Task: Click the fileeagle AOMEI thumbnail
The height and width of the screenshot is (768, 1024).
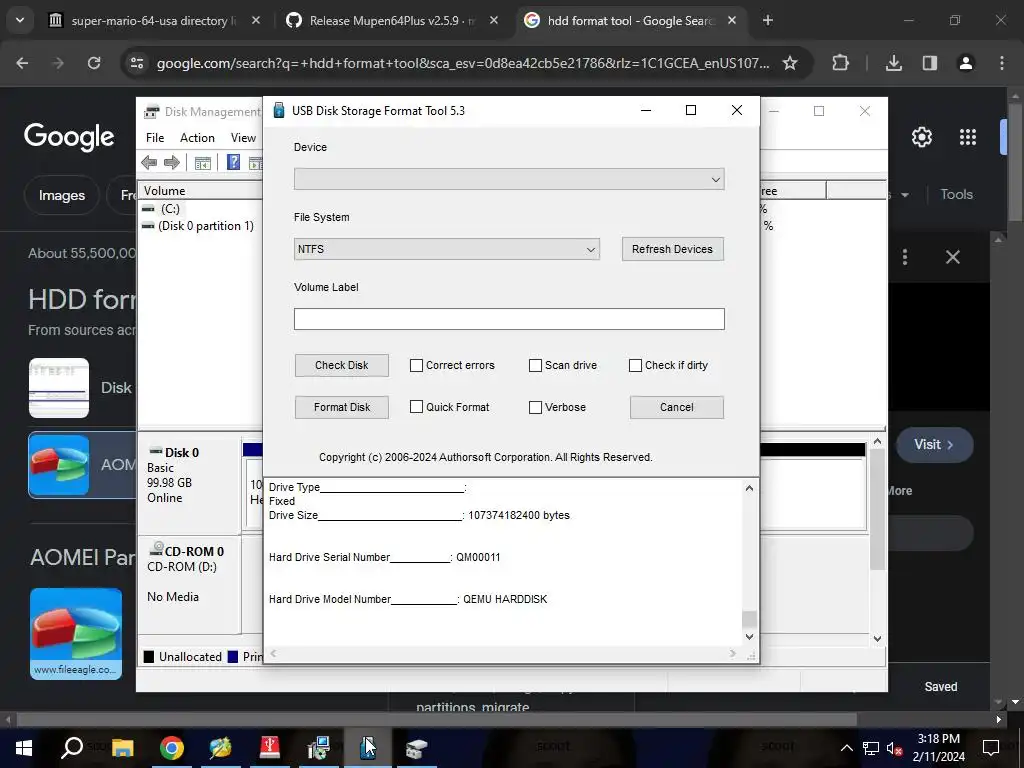Action: click(x=76, y=633)
